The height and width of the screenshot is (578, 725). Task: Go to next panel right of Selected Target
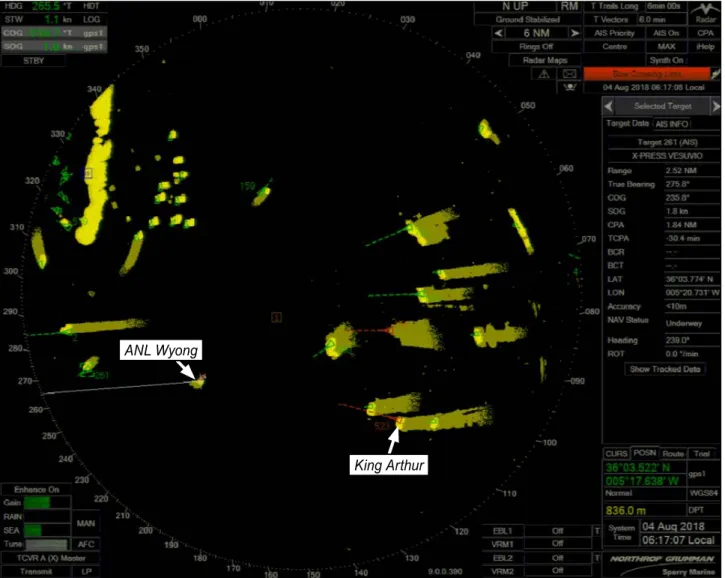[716, 106]
